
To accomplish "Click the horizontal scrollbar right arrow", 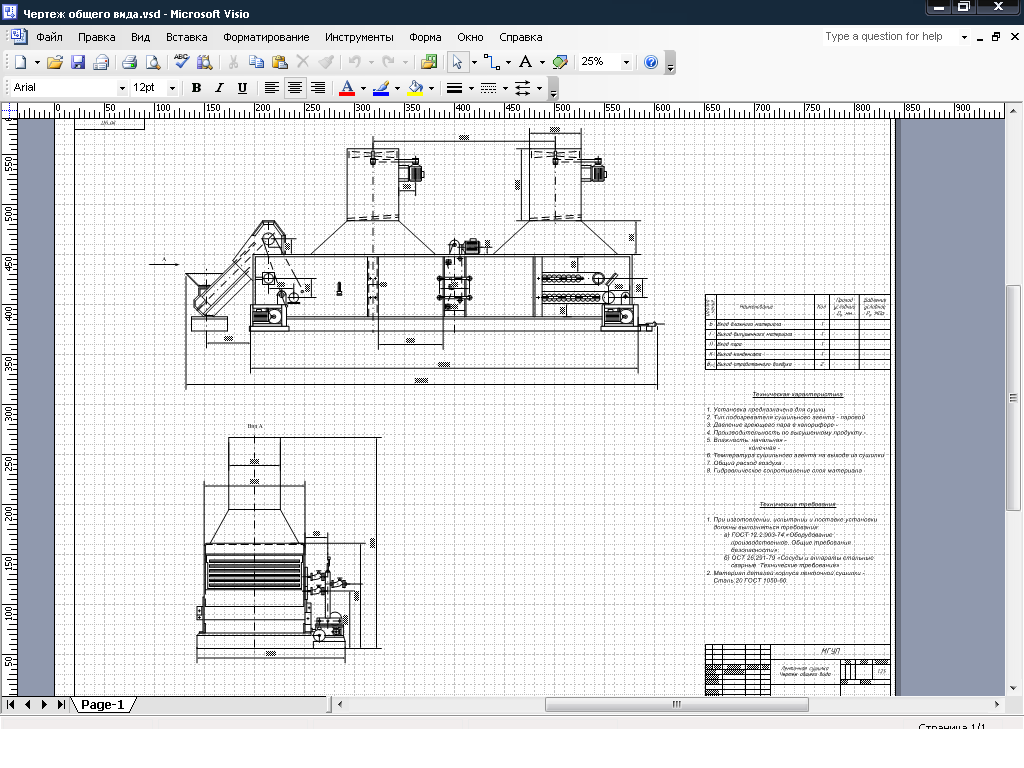I will click(997, 705).
